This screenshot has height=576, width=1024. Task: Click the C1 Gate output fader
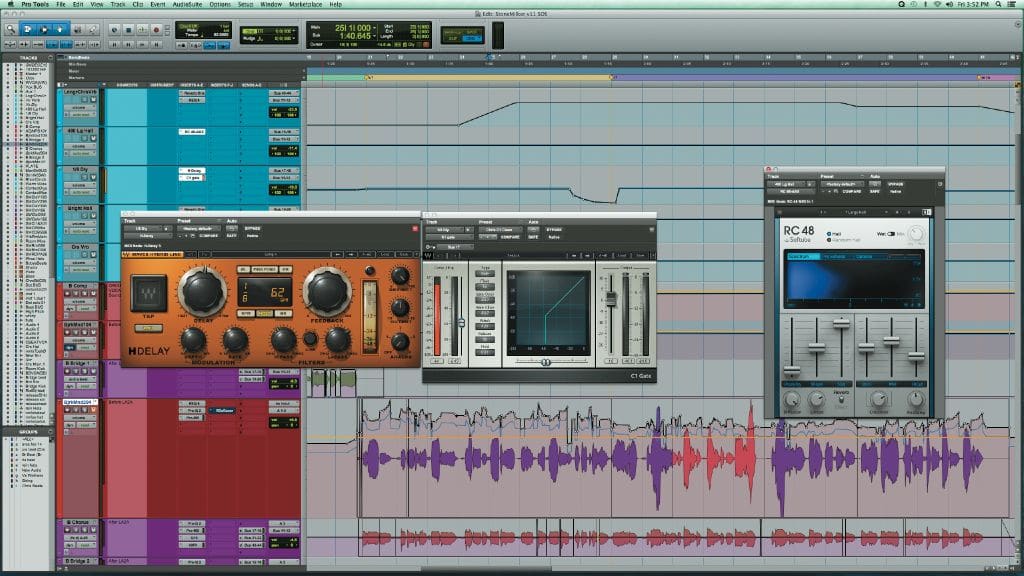coord(611,299)
